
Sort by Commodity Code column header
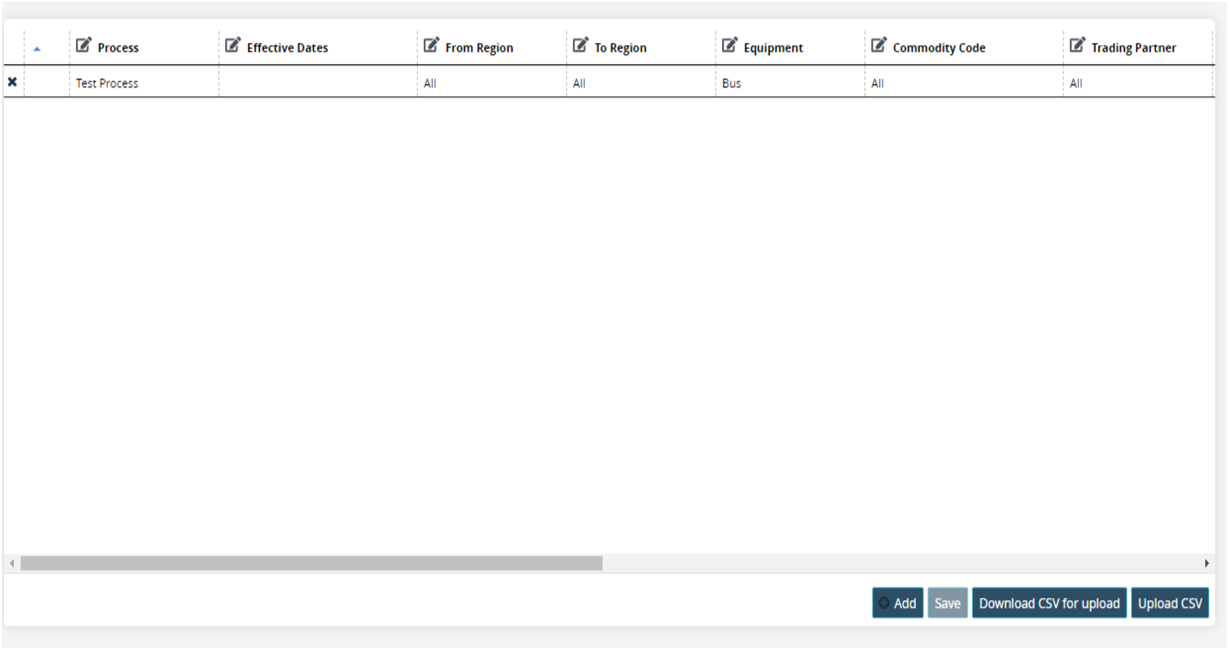pos(939,48)
